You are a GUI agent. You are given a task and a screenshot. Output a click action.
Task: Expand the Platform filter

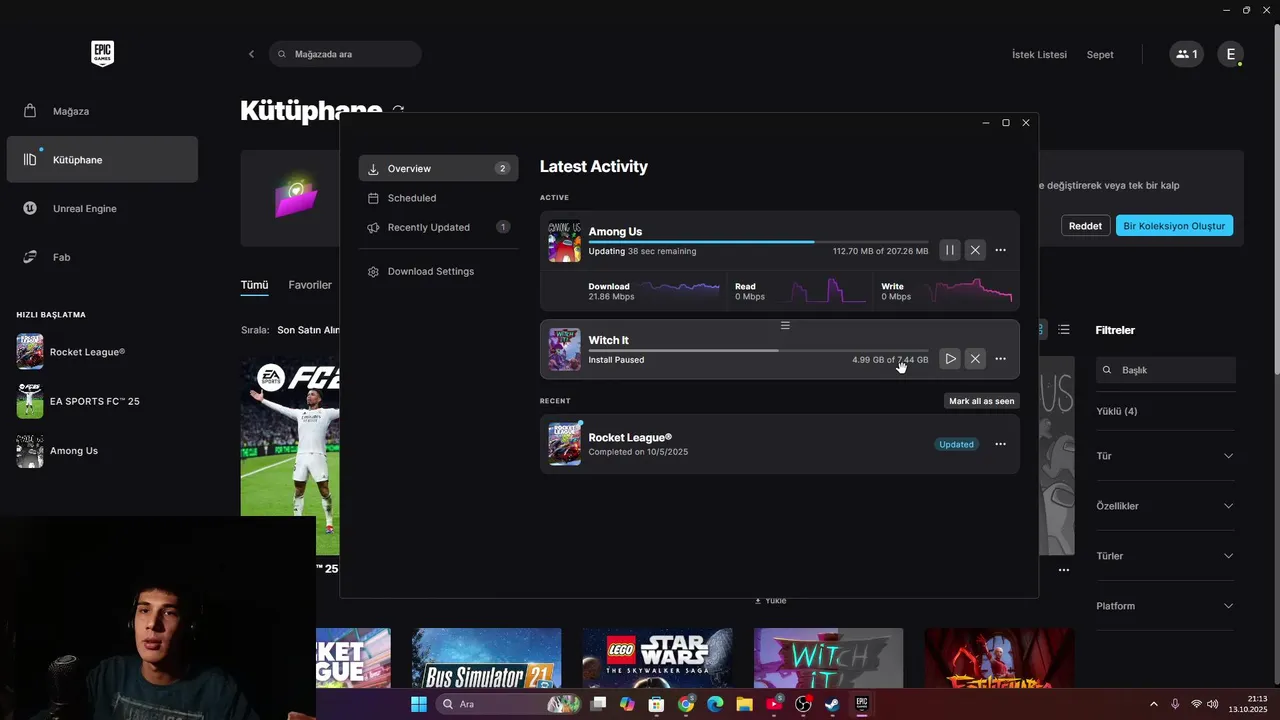coord(1166,606)
